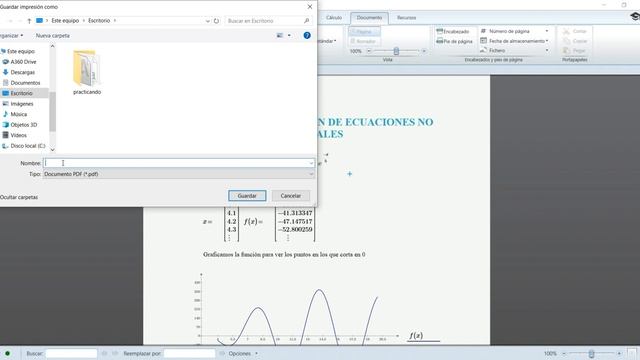Open the Tipo file type dropdown
Screen dimensions: 640x360
tap(179, 174)
